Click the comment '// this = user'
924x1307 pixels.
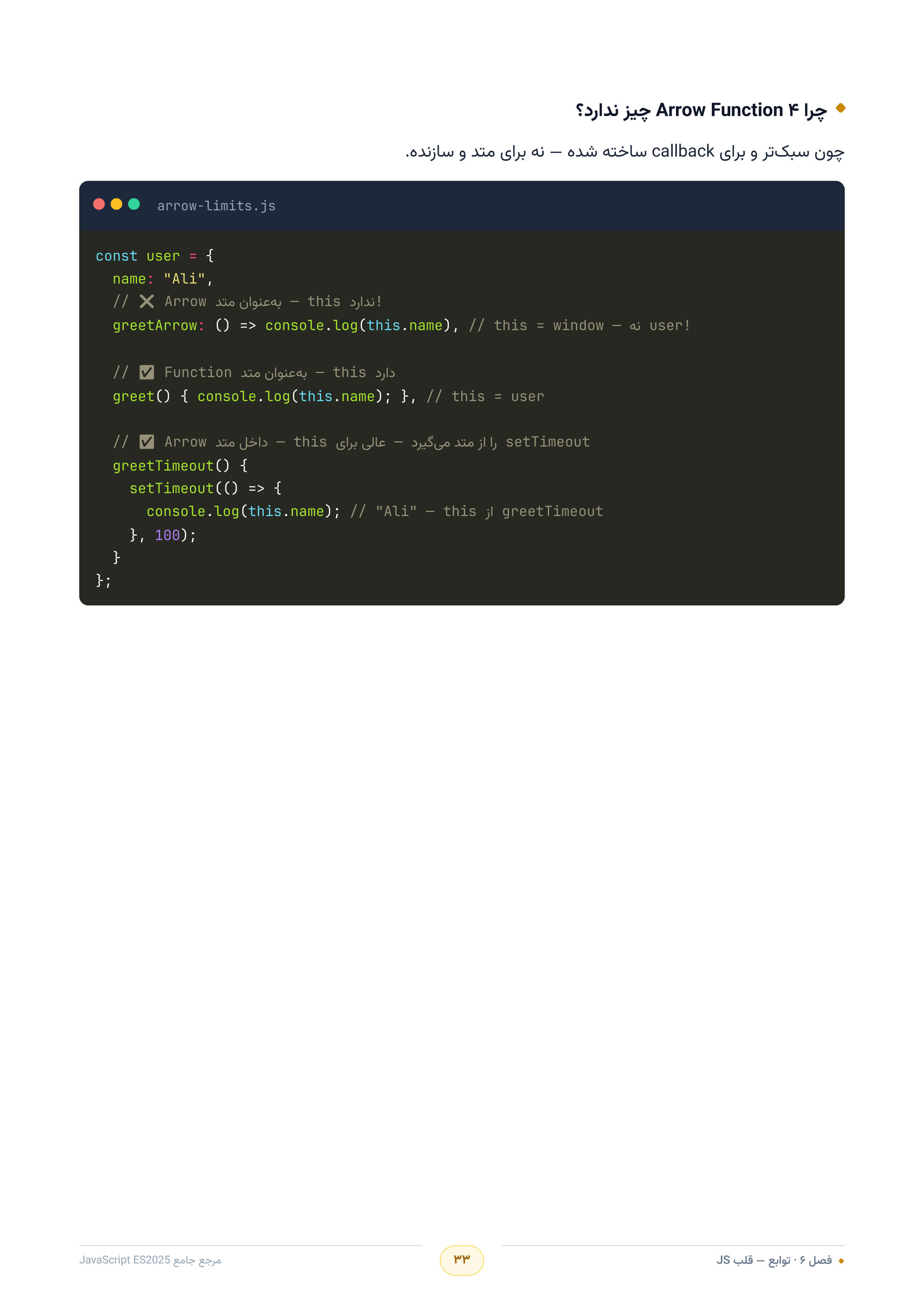[x=485, y=396]
